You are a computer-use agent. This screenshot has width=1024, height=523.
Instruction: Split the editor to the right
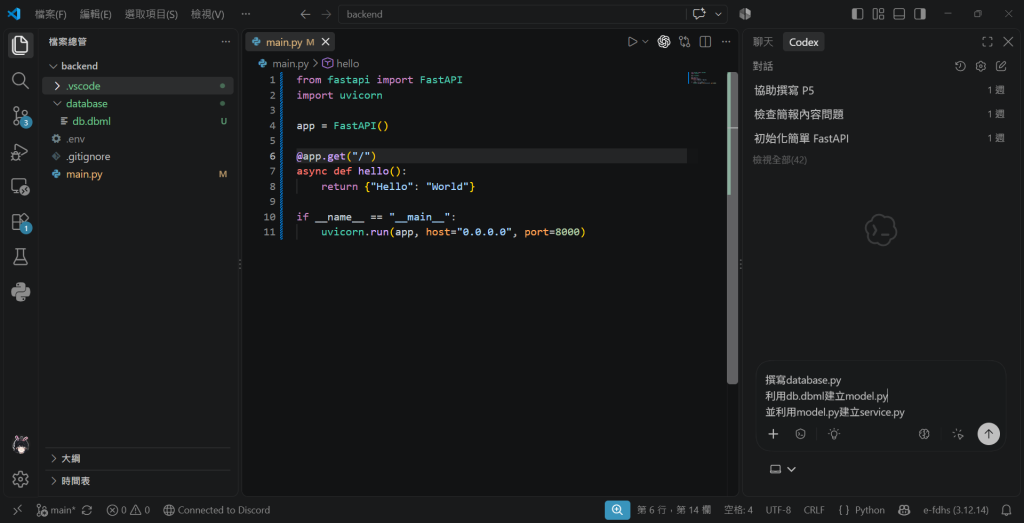point(705,42)
